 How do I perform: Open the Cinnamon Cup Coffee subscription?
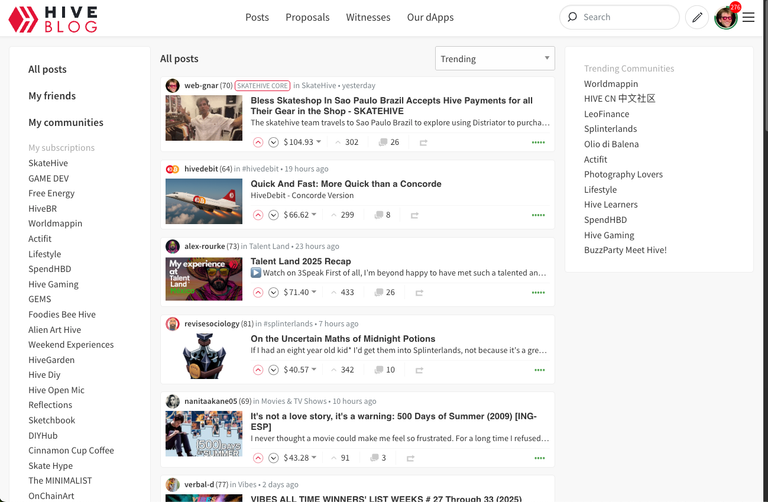[x=71, y=451]
